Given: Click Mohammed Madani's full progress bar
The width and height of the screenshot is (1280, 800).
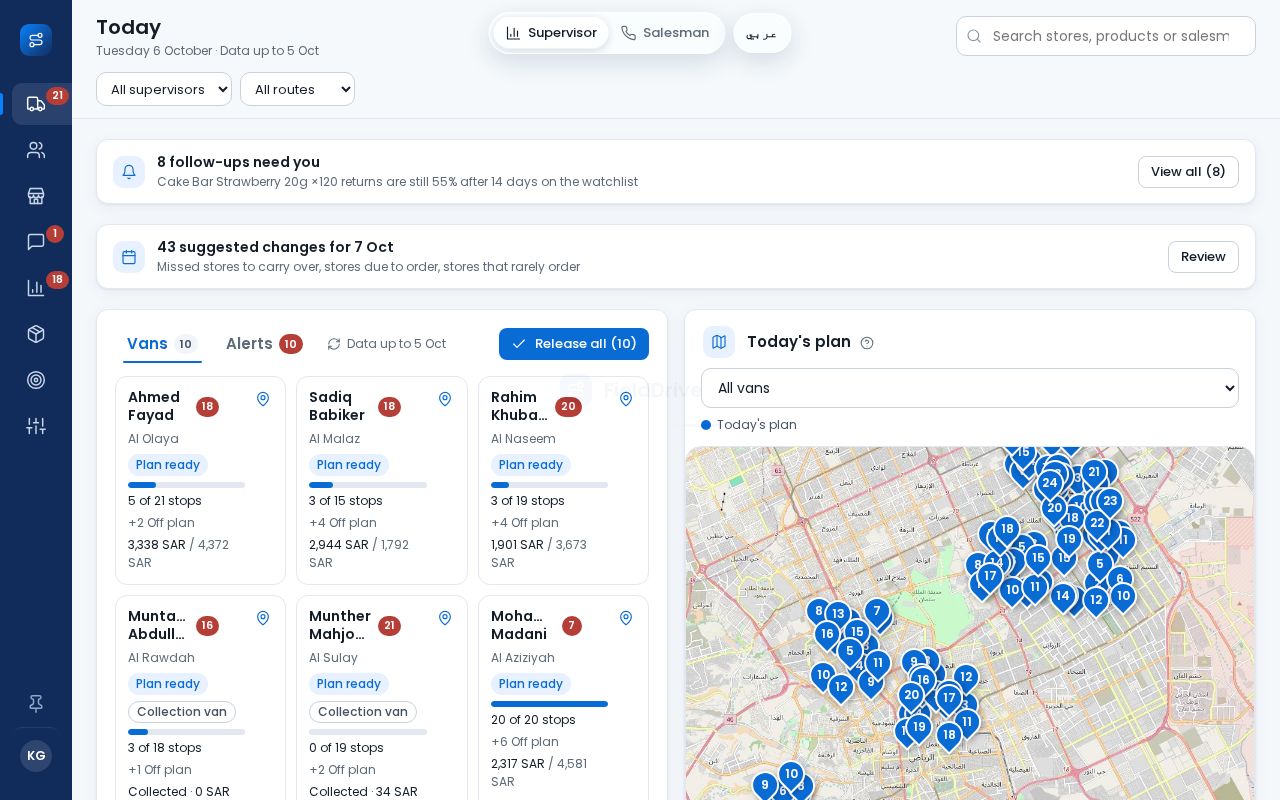Looking at the screenshot, I should [x=549, y=704].
